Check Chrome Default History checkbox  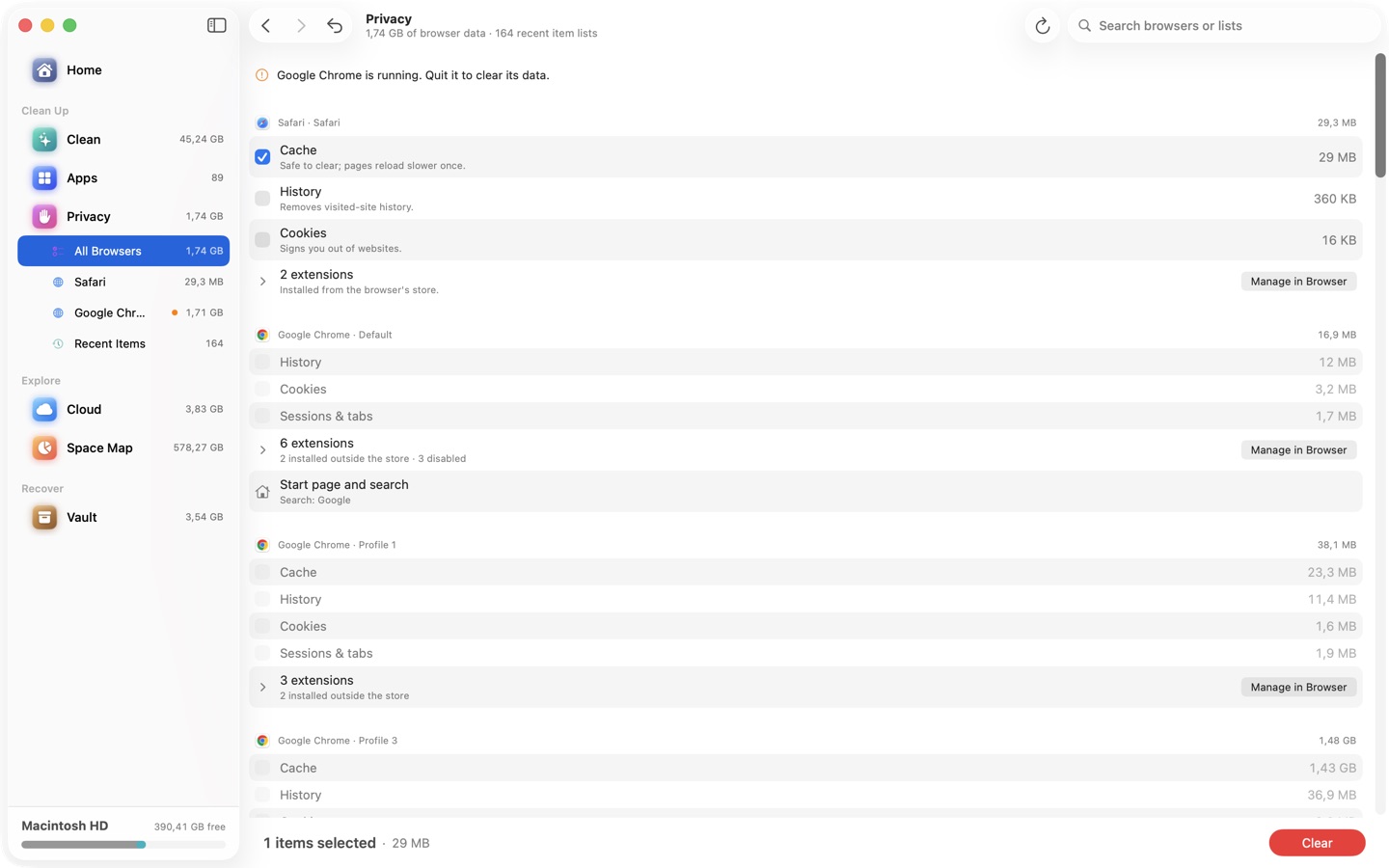(262, 363)
